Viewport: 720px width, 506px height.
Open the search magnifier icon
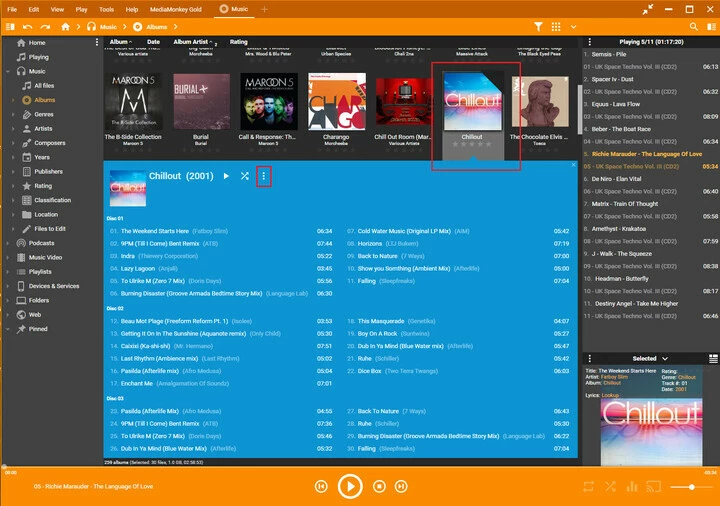694,27
